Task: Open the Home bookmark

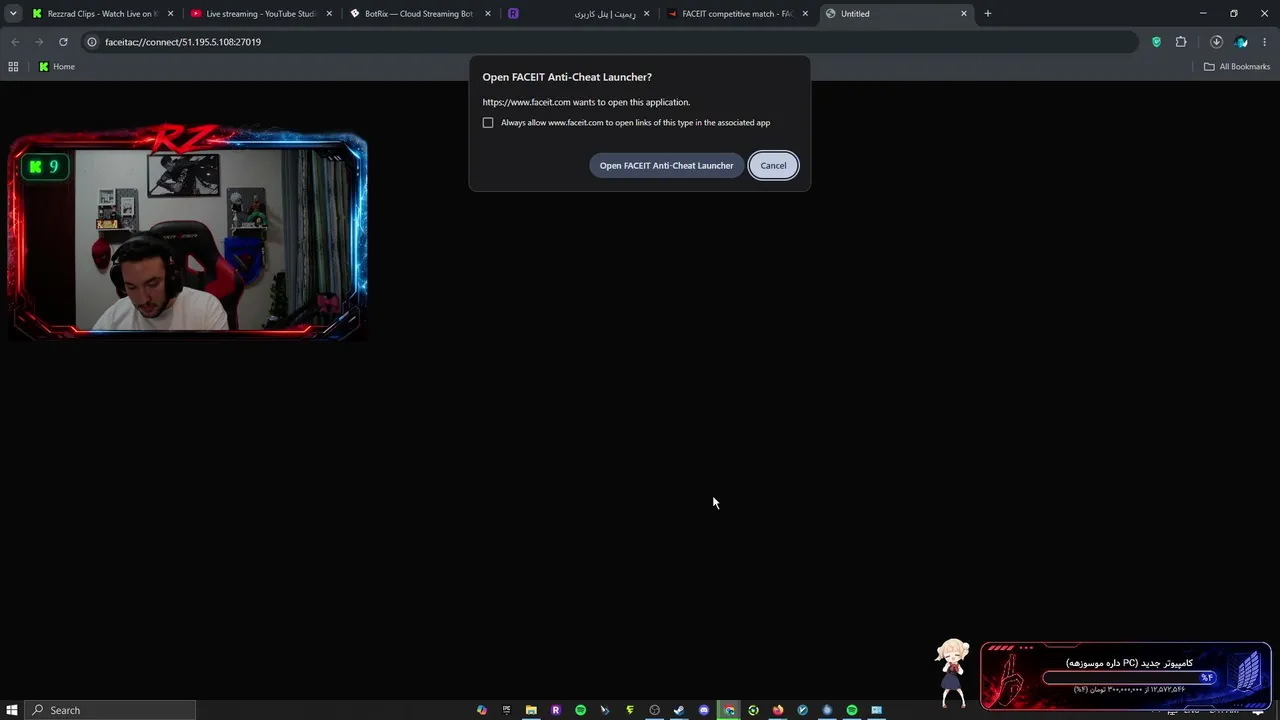Action: tap(57, 67)
